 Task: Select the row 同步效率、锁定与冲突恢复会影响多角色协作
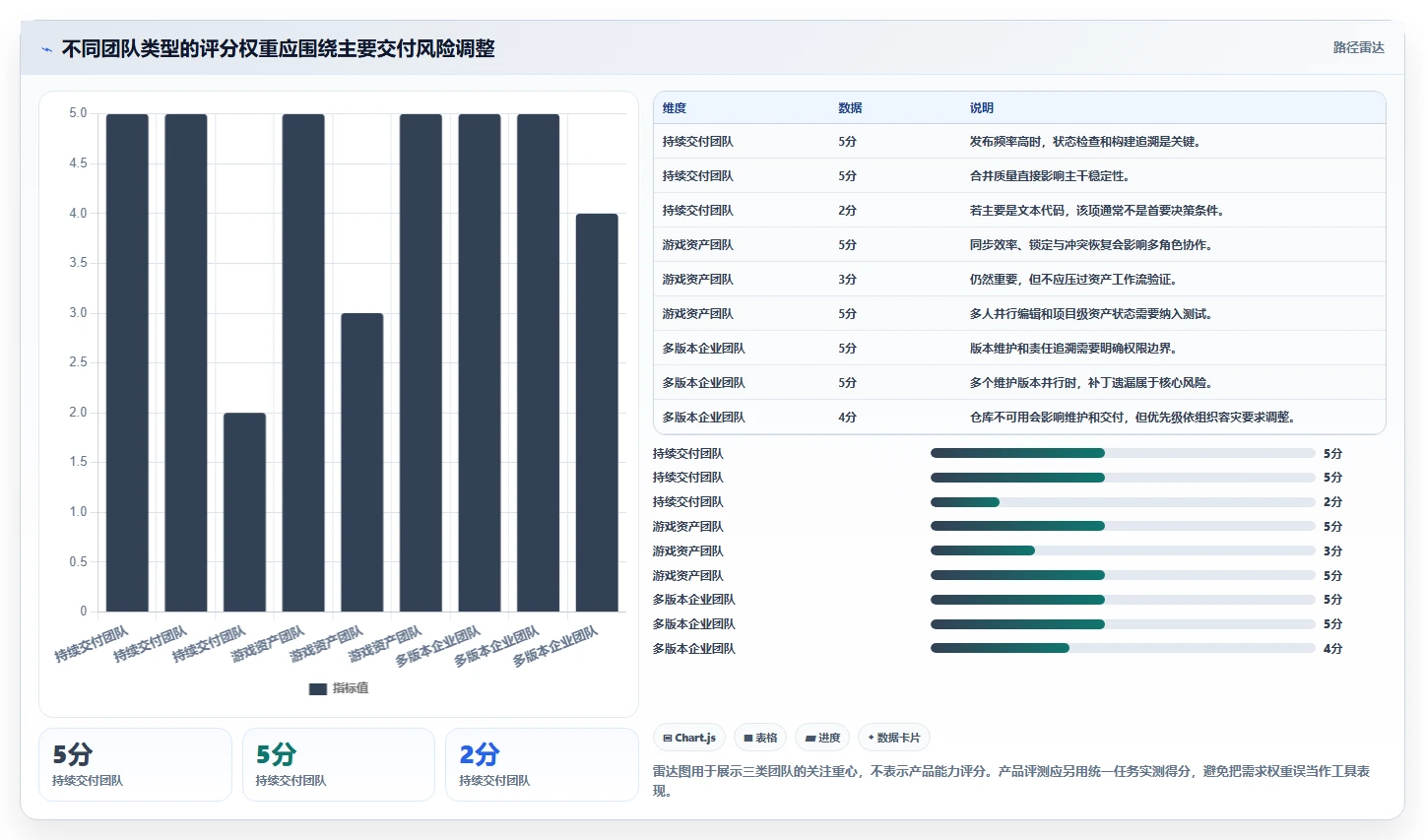[x=1019, y=245]
